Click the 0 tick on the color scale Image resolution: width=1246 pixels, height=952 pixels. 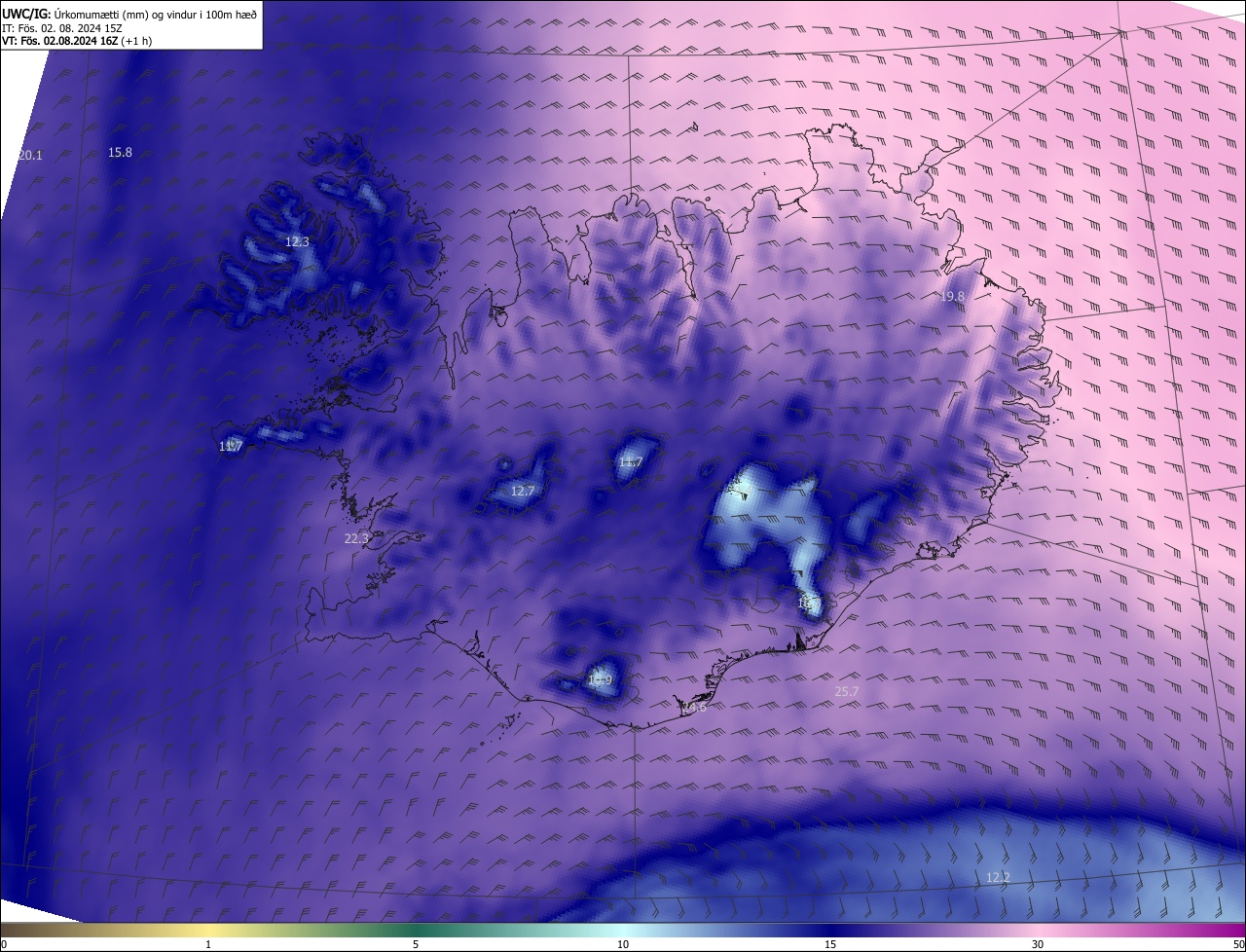pos(3,945)
